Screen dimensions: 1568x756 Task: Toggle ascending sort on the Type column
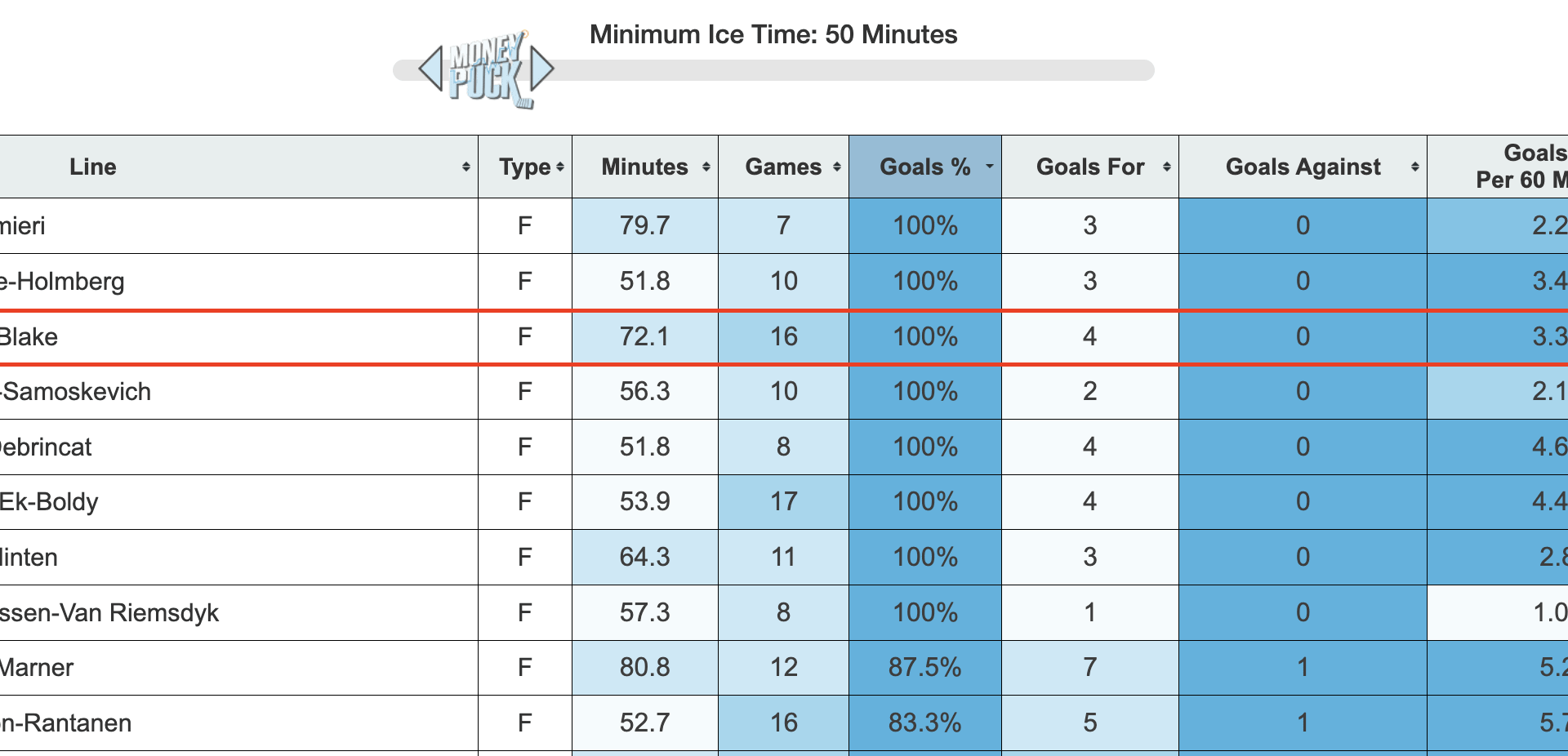(x=559, y=167)
